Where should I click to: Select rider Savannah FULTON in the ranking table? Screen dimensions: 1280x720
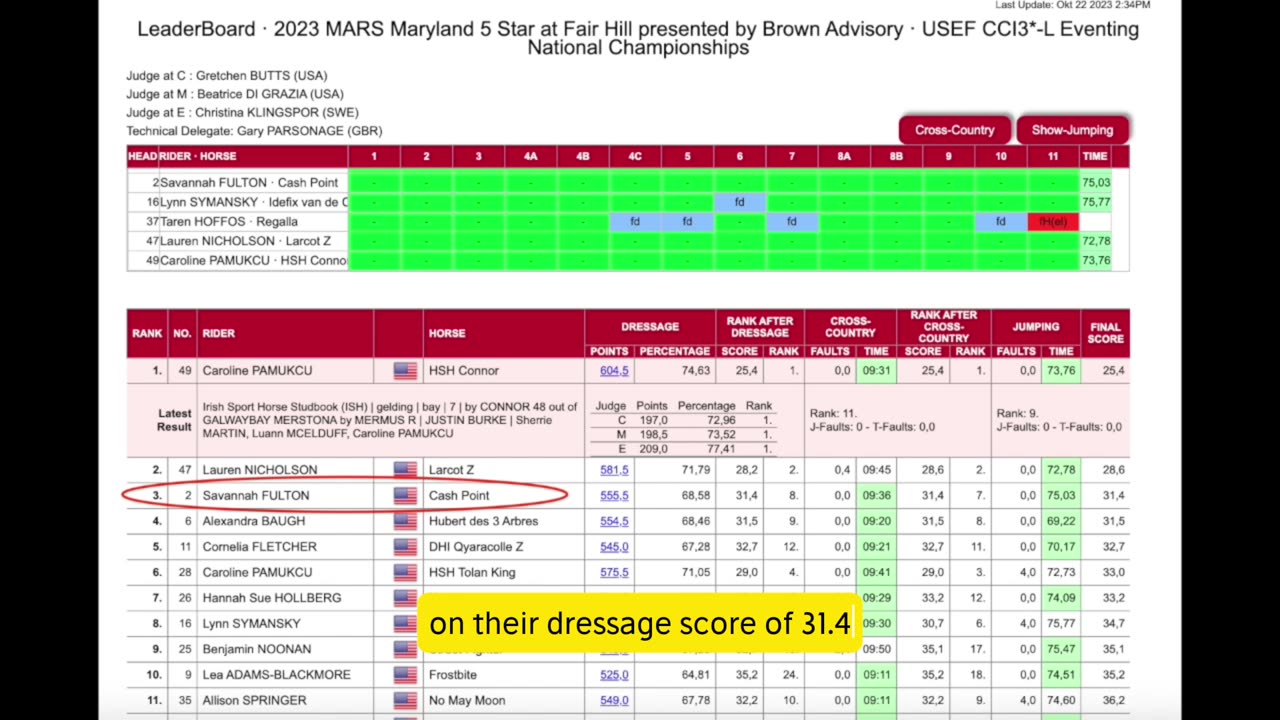pos(255,496)
